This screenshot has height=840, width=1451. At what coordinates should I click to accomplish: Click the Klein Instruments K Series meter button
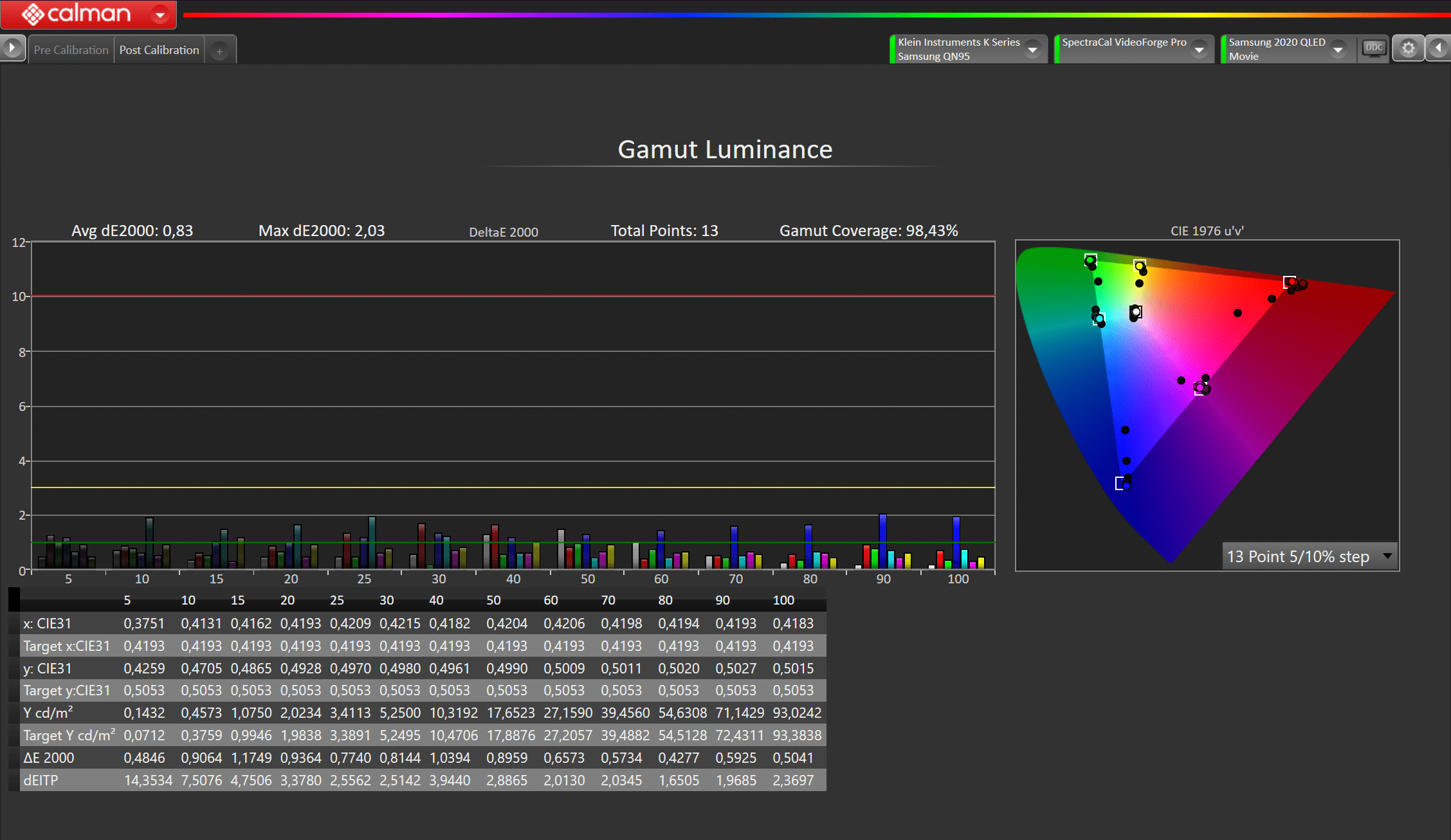[x=958, y=49]
